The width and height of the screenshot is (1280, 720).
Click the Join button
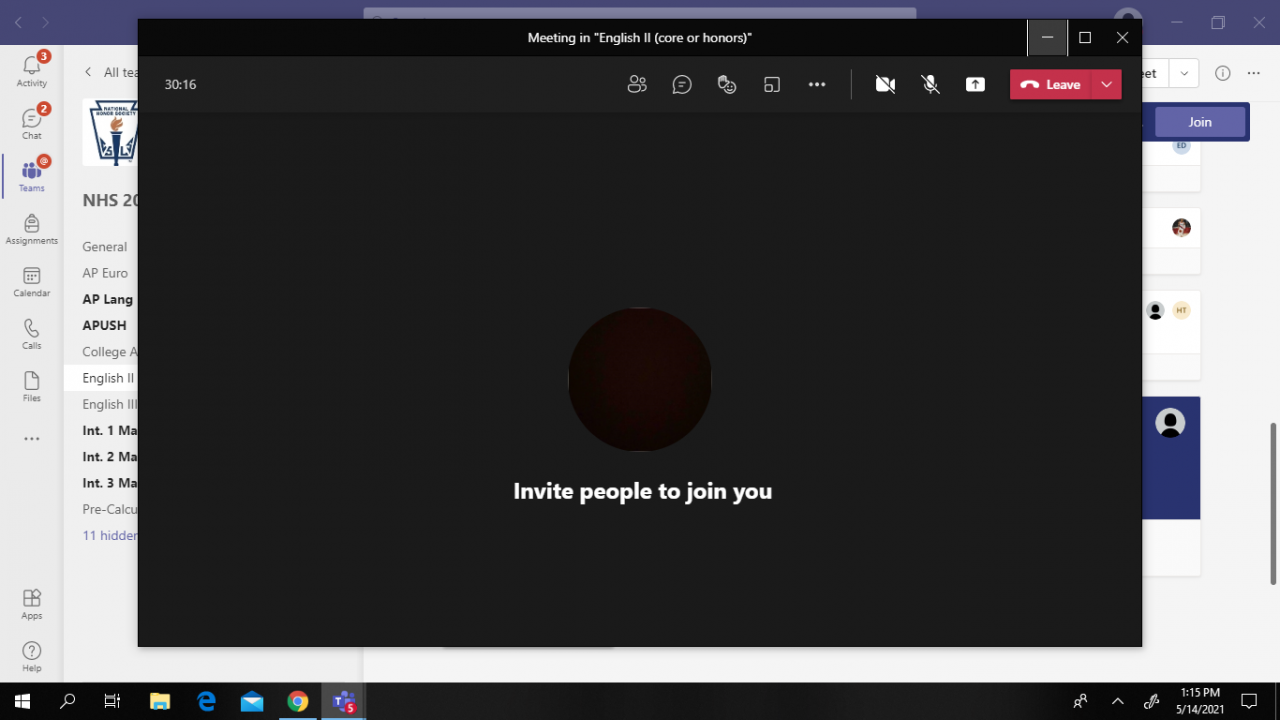[1200, 122]
